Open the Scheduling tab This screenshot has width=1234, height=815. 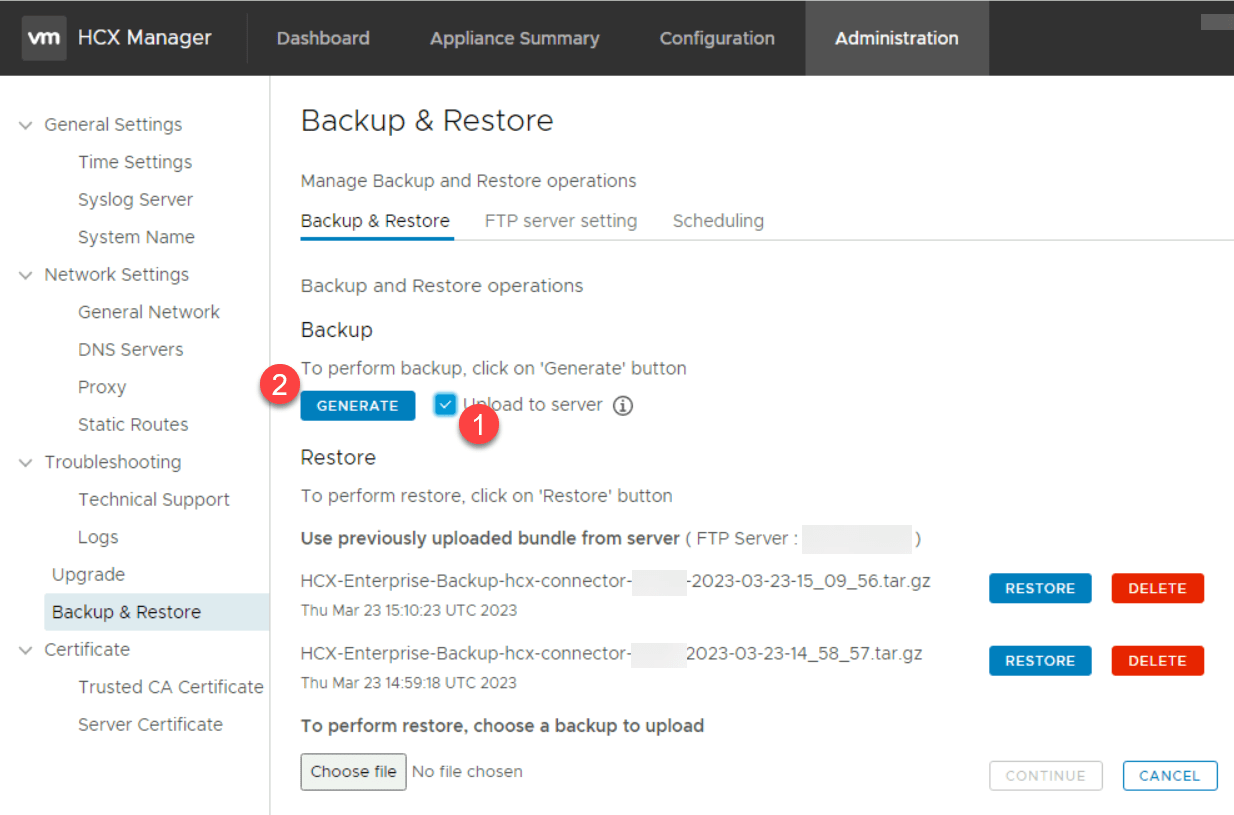717,221
